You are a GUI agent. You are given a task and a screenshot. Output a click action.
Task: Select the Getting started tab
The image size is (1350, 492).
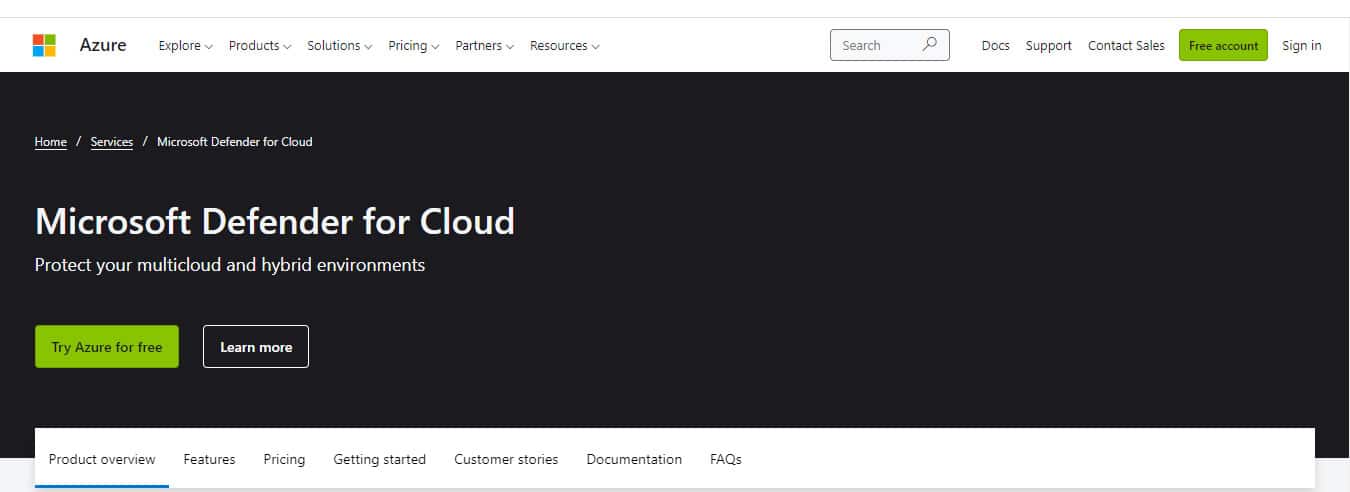click(380, 459)
